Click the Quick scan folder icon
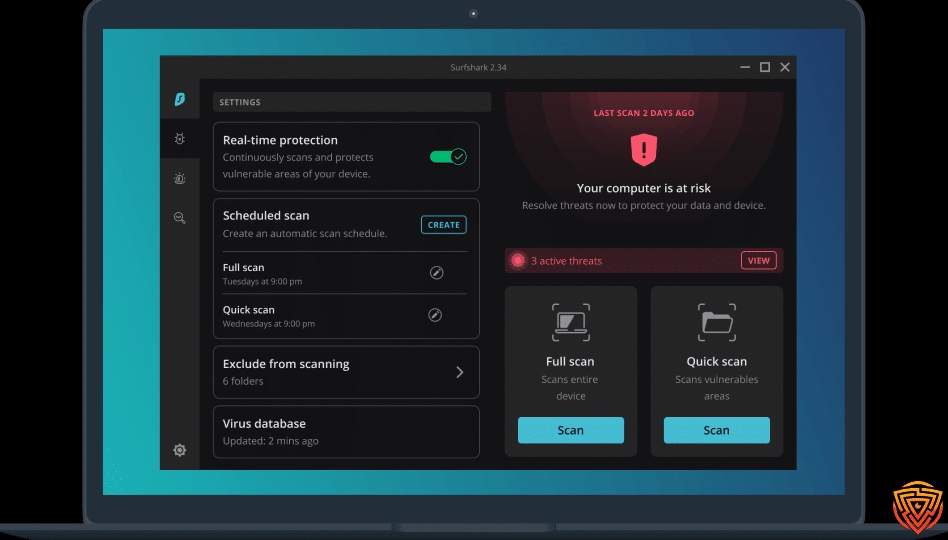This screenshot has height=540, width=948. click(716, 323)
